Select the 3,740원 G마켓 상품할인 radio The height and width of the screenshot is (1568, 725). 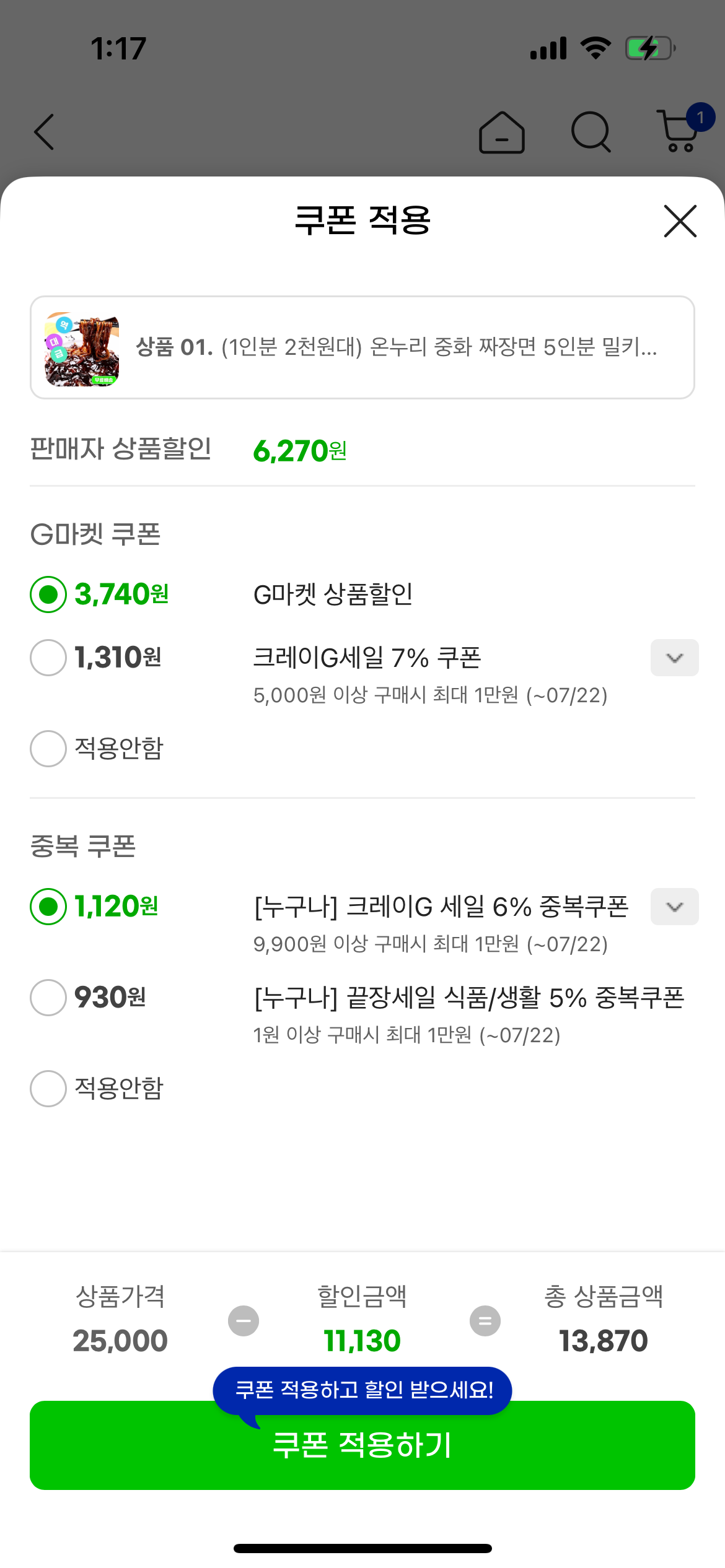pyautogui.click(x=48, y=595)
